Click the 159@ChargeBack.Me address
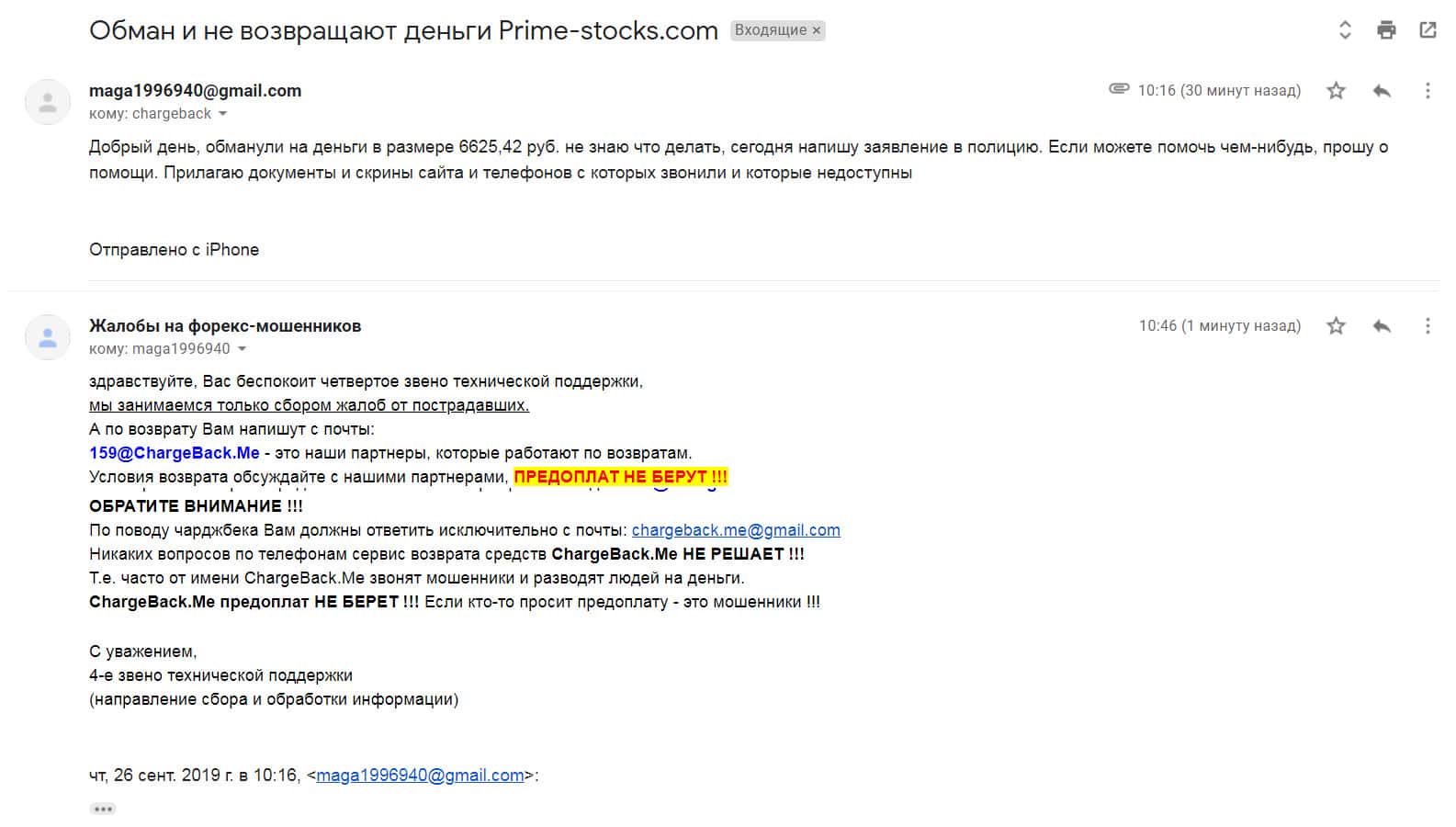 click(175, 453)
